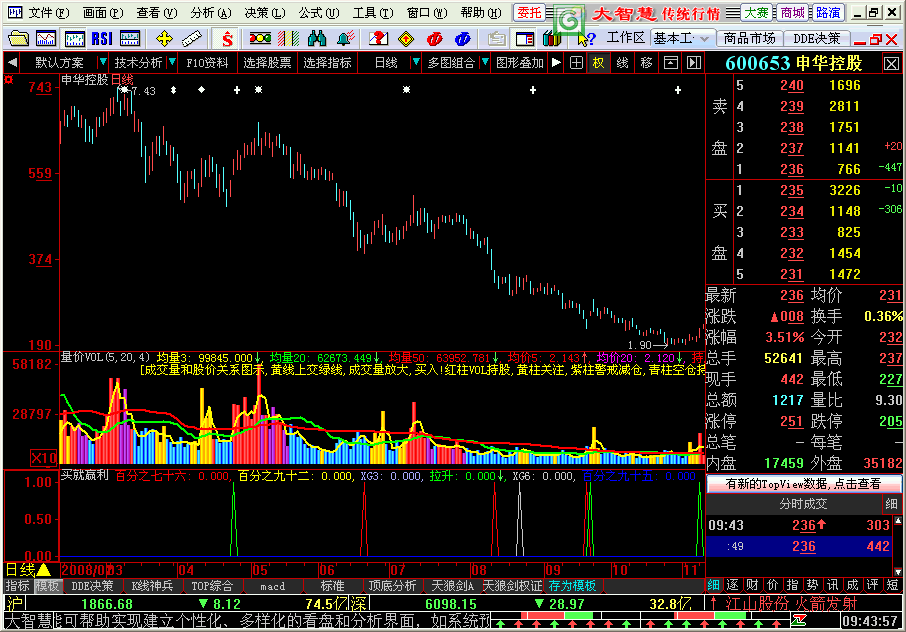The height and width of the screenshot is (632, 906).
Task: Expand the 默认方案 dropdown arrow
Action: point(103,62)
